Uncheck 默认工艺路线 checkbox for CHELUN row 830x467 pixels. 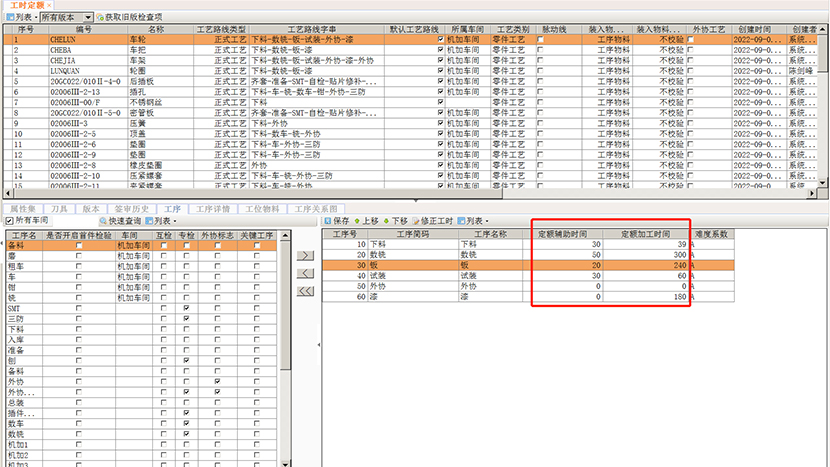pos(441,39)
